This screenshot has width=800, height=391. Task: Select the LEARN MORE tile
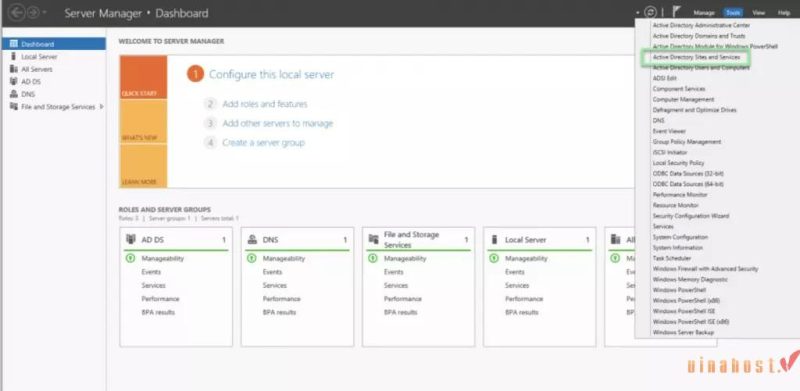(x=143, y=166)
